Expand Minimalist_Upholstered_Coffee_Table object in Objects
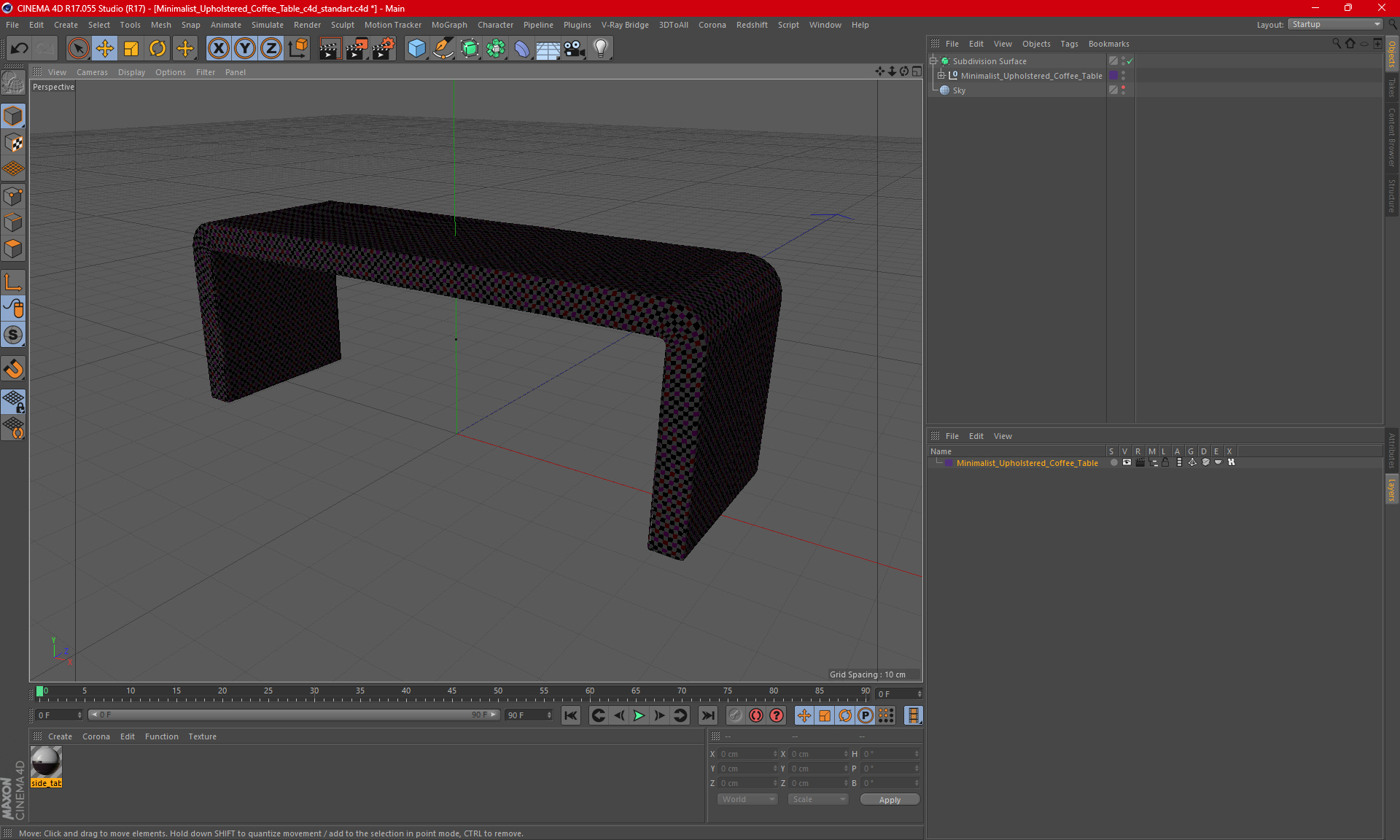 tap(941, 76)
